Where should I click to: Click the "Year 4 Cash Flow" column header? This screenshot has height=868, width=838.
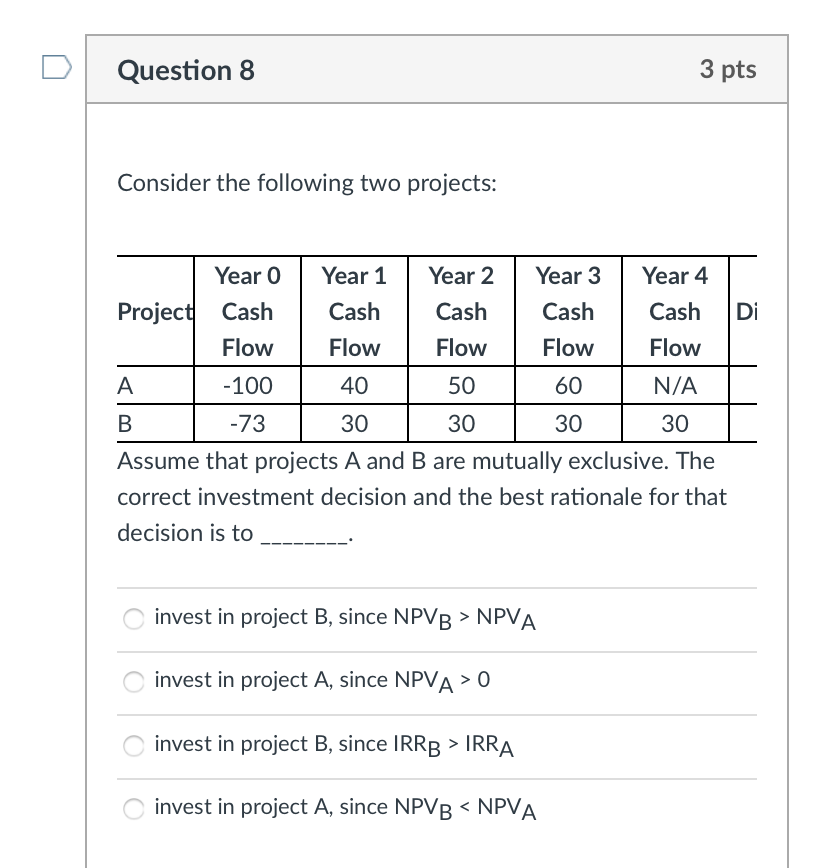click(675, 312)
